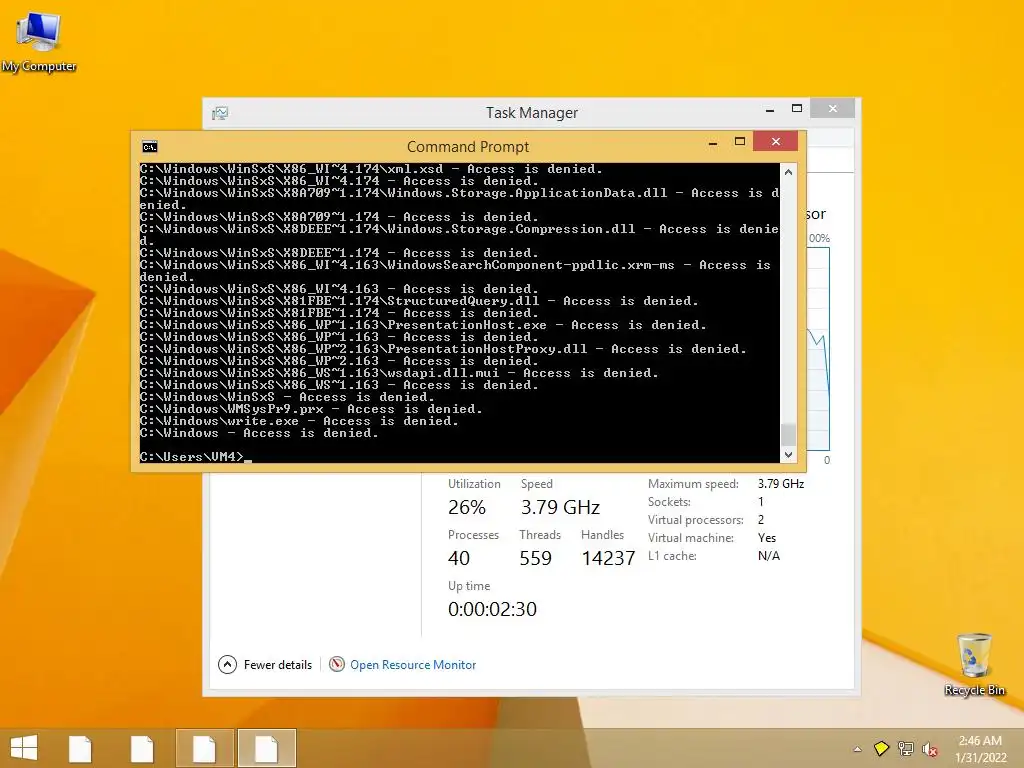
Task: Click the Command Prompt title bar icon
Action: coord(150,146)
